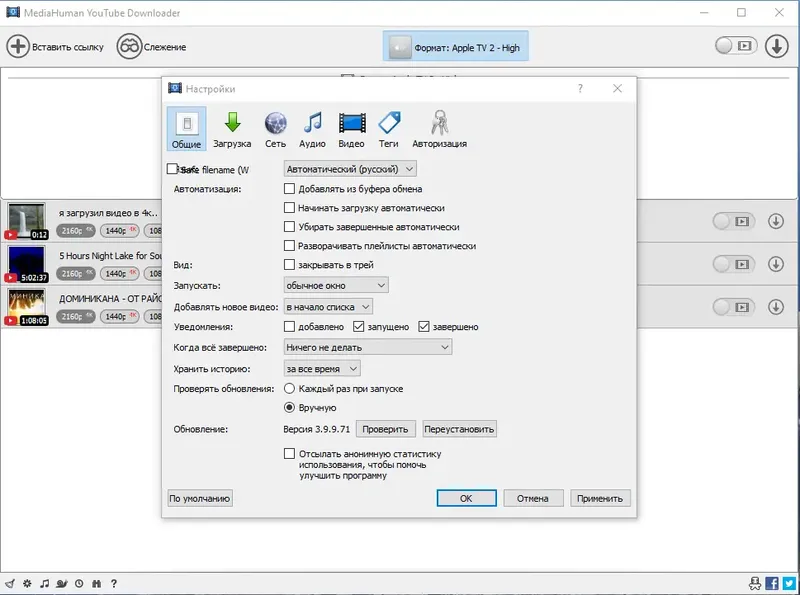Check закрывать в трей
Image resolution: width=800 pixels, height=595 pixels.
point(289,264)
